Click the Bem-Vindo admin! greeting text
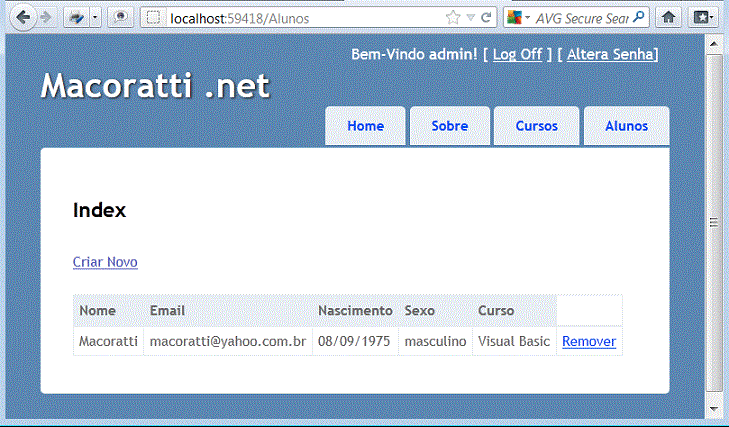729x427 pixels. point(414,54)
